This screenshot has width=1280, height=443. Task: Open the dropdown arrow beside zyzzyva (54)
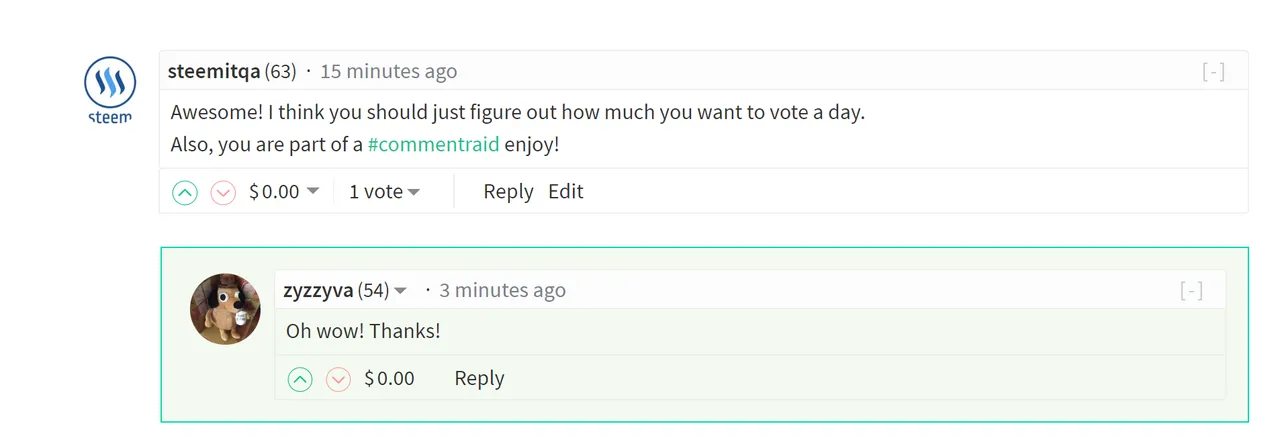pyautogui.click(x=401, y=291)
